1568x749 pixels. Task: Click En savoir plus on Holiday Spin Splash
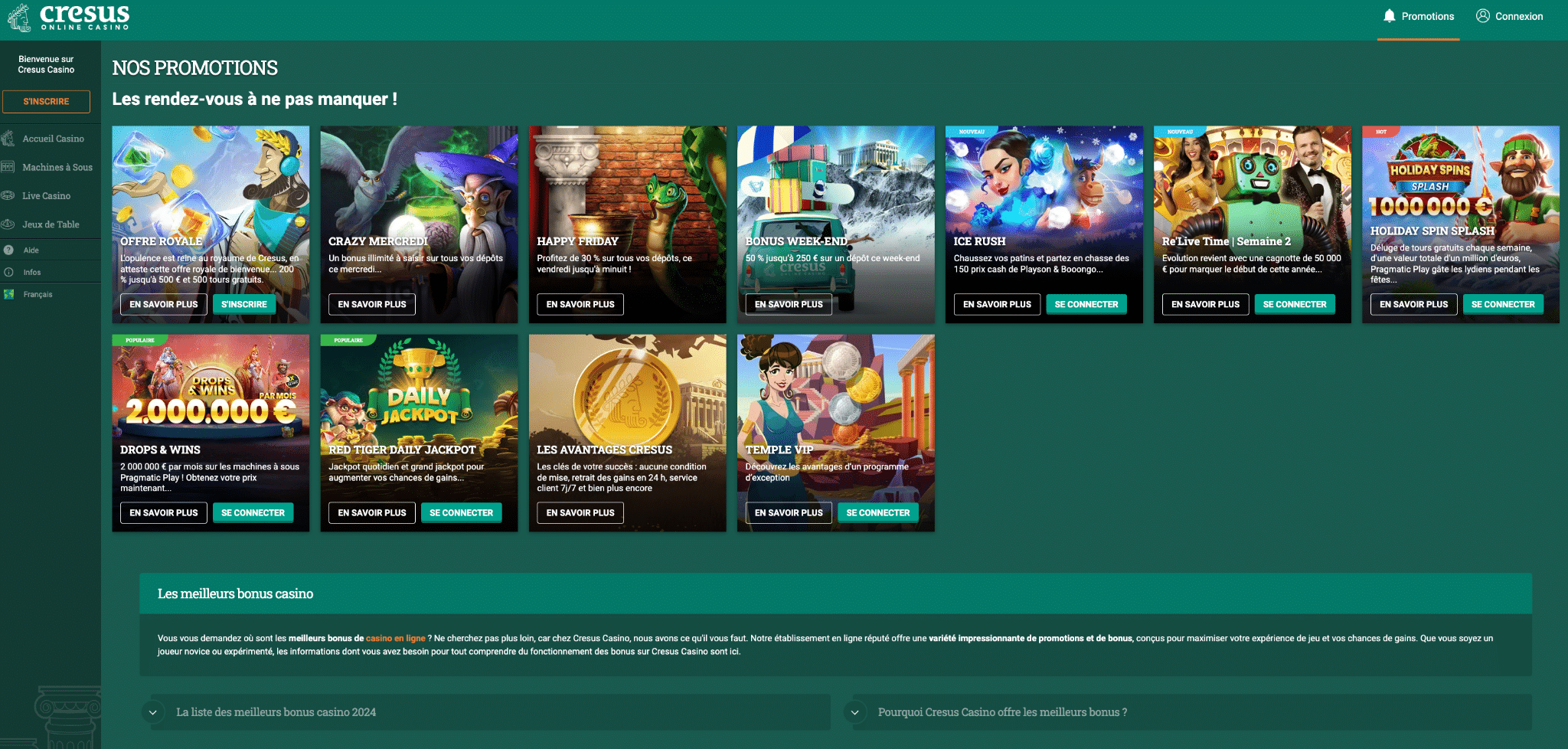point(1413,304)
